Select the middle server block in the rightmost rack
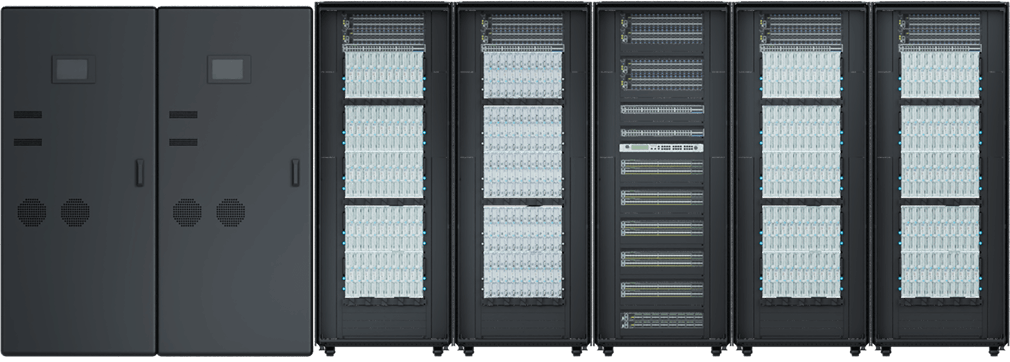 pos(940,151)
